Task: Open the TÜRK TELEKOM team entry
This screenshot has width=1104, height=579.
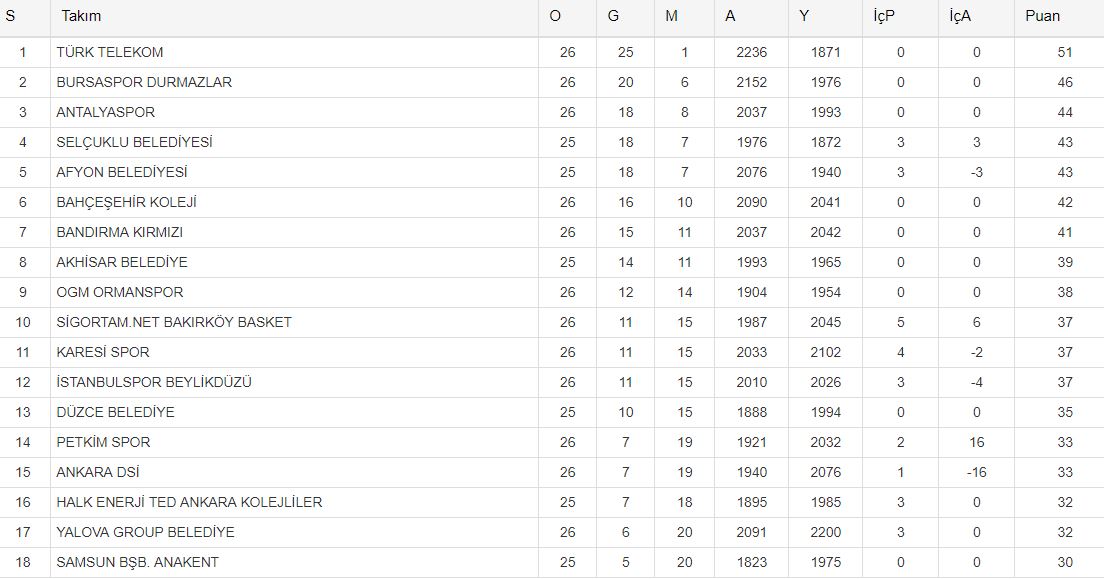Action: click(110, 52)
